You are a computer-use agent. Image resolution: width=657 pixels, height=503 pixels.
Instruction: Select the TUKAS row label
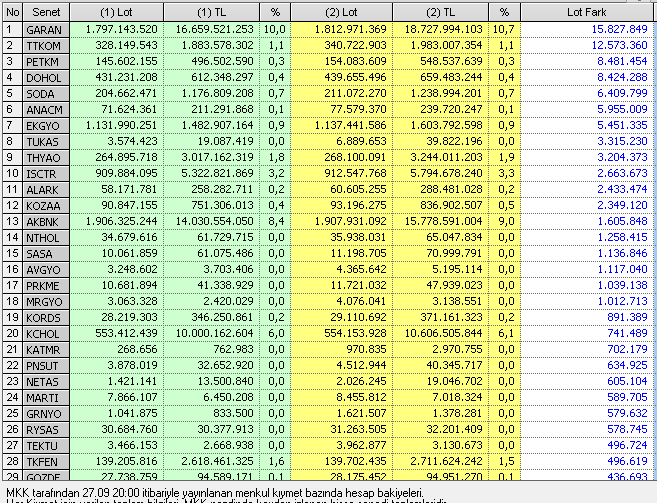[46, 142]
